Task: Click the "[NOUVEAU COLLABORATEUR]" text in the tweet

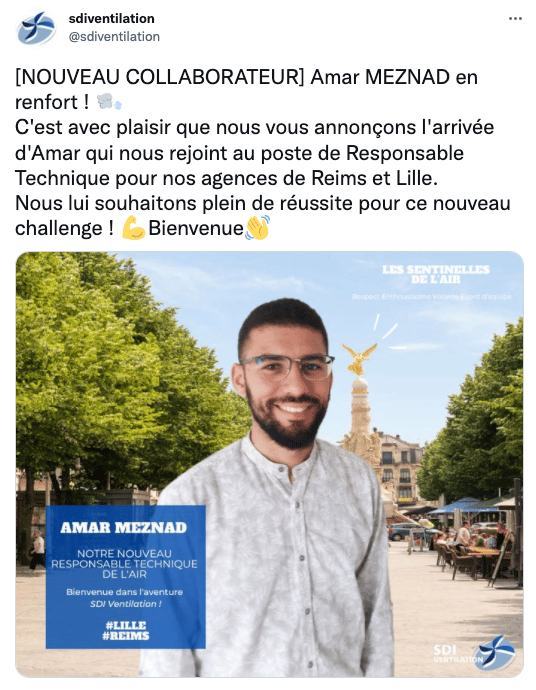Action: coord(160,77)
